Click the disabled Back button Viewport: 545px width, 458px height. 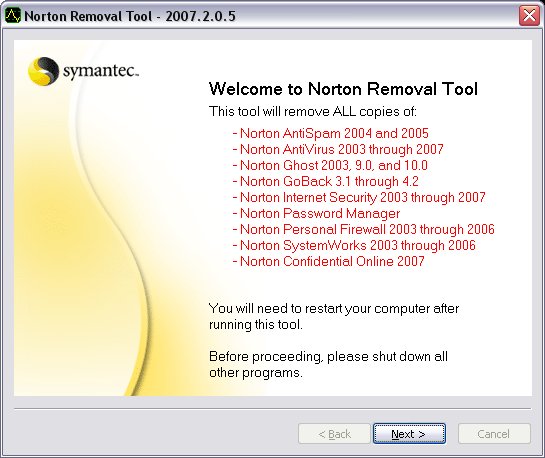tap(334, 434)
